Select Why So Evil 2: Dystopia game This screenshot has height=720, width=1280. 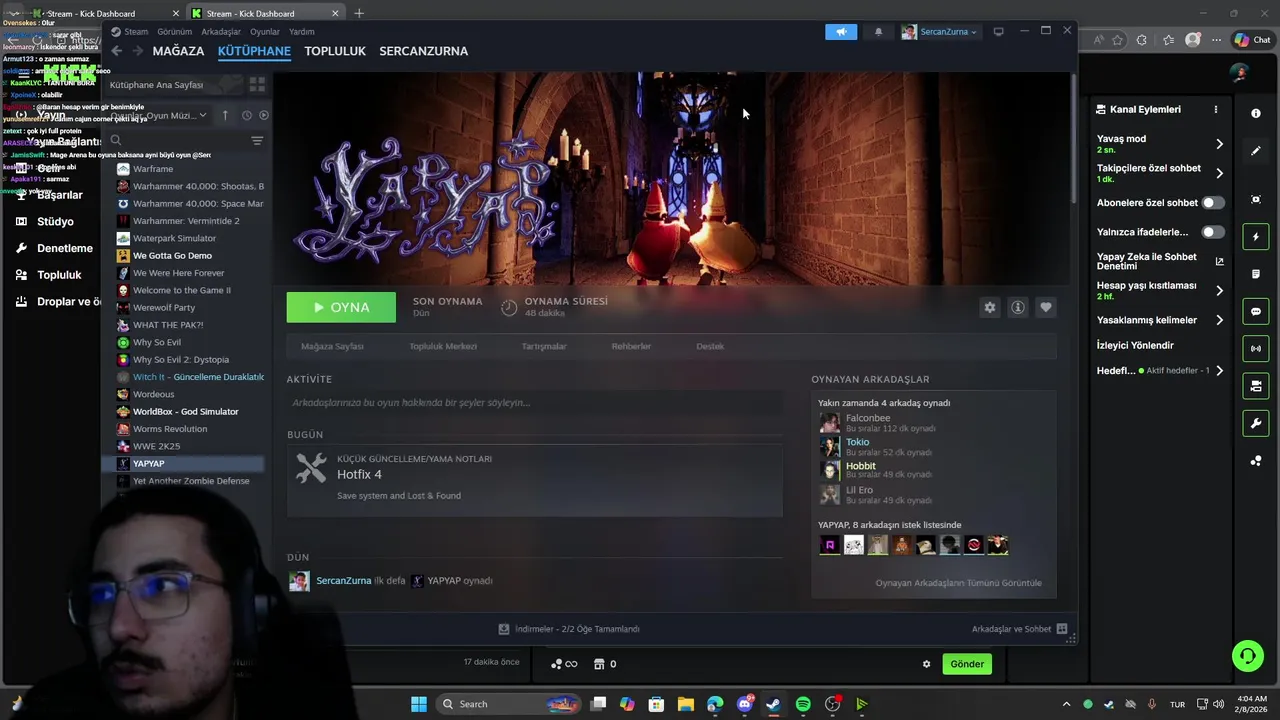(x=181, y=360)
